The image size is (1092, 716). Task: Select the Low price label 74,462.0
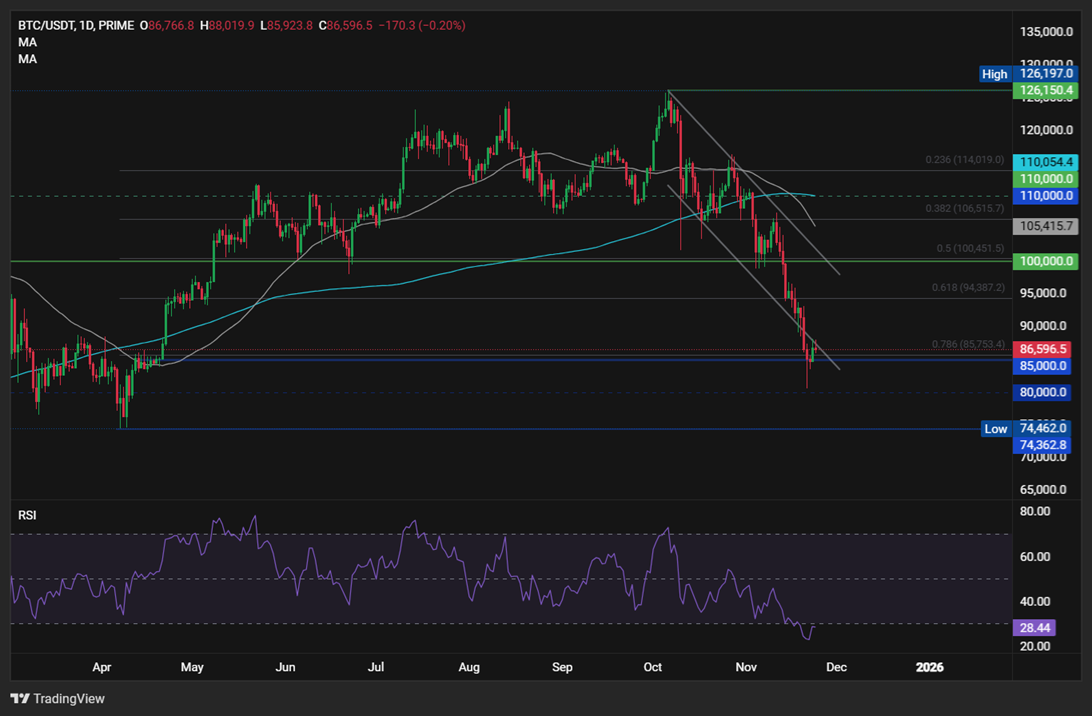coord(1043,428)
